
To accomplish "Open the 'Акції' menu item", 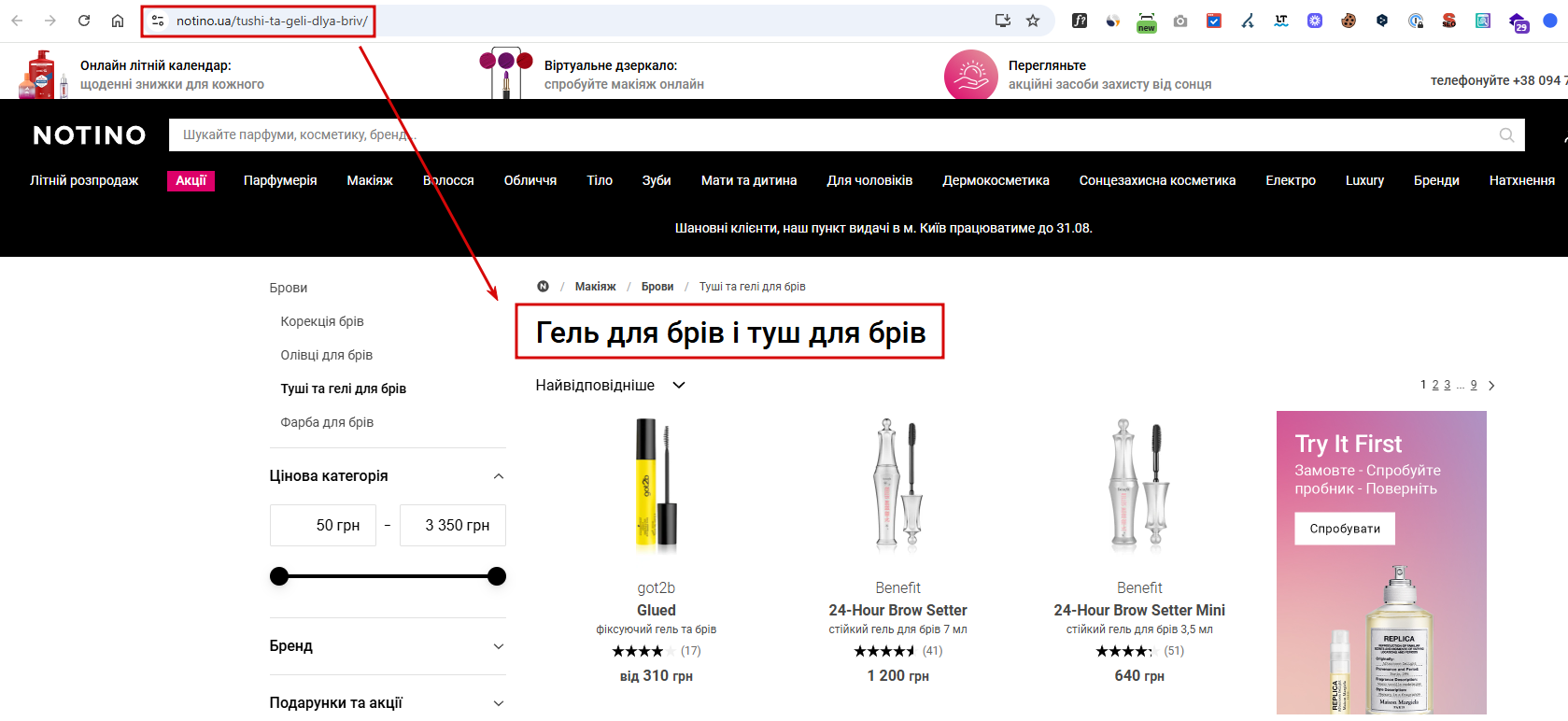I will [191, 180].
